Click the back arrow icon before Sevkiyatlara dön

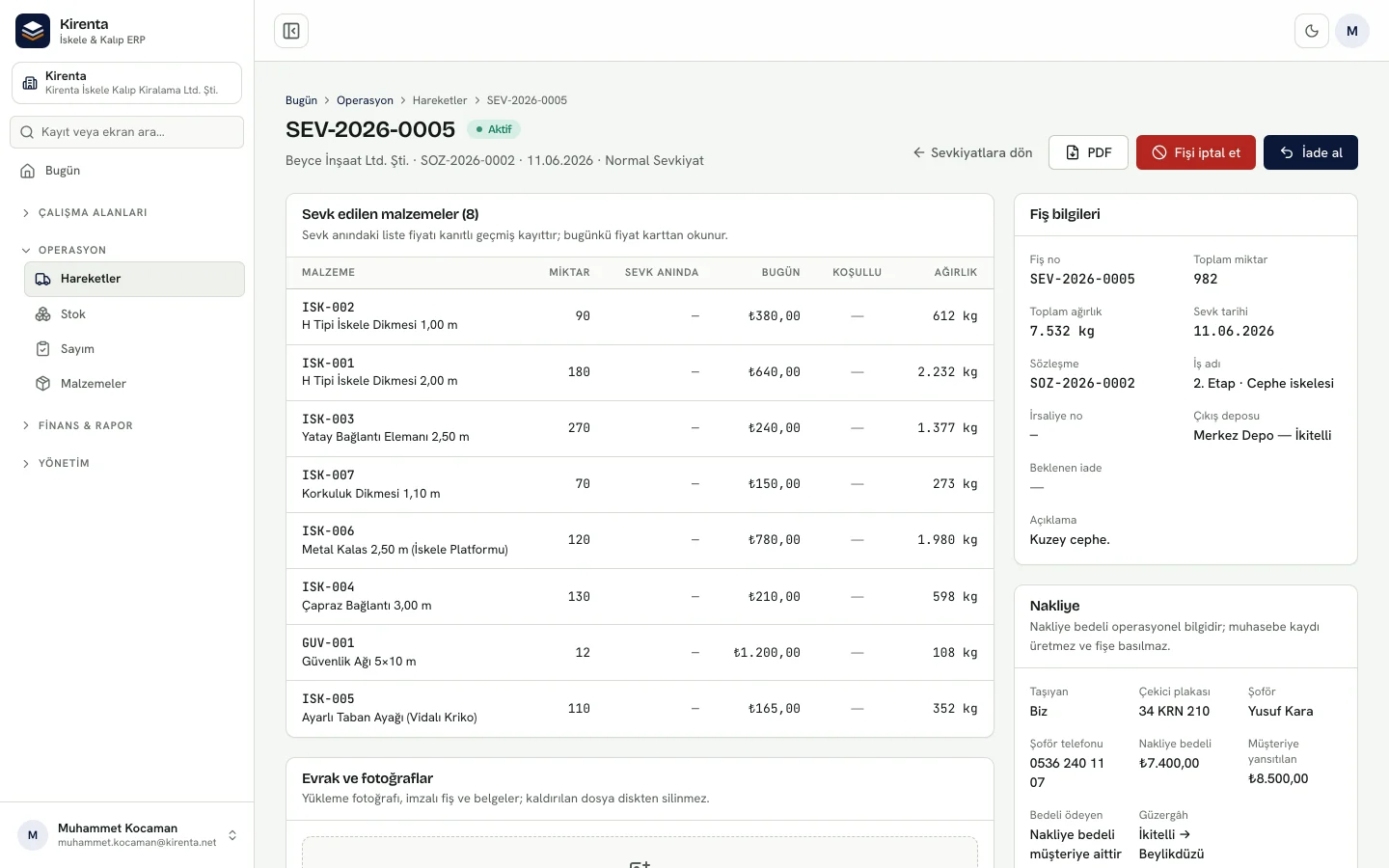pos(919,152)
